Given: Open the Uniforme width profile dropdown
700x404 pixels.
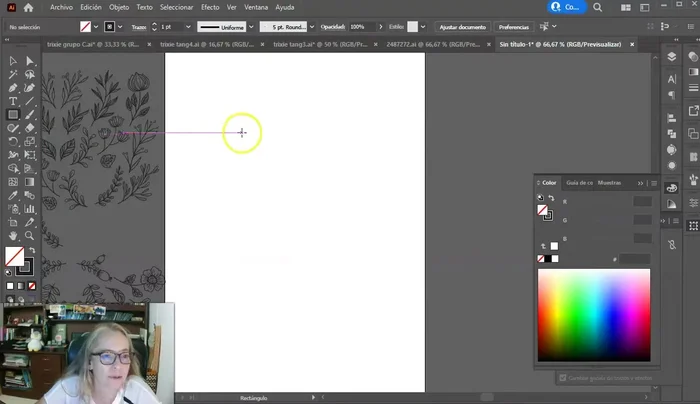Looking at the screenshot, I should coord(251,27).
